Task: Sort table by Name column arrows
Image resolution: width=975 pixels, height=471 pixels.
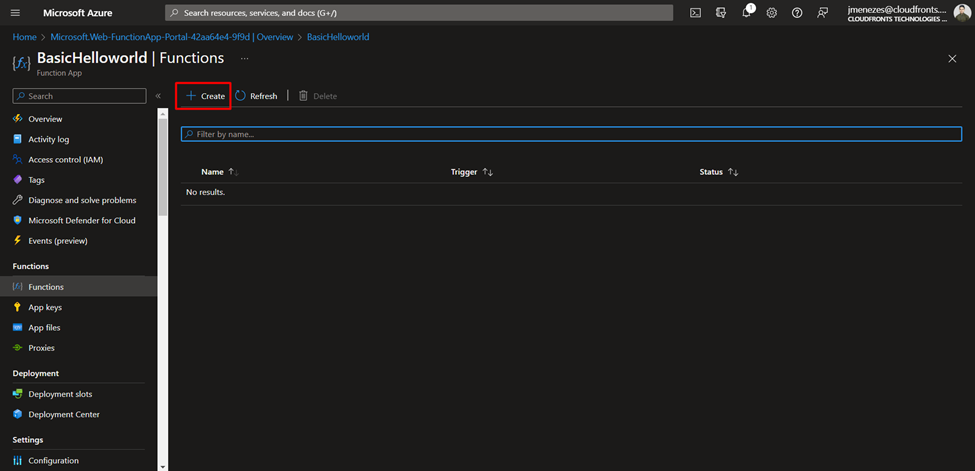Action: tap(234, 172)
